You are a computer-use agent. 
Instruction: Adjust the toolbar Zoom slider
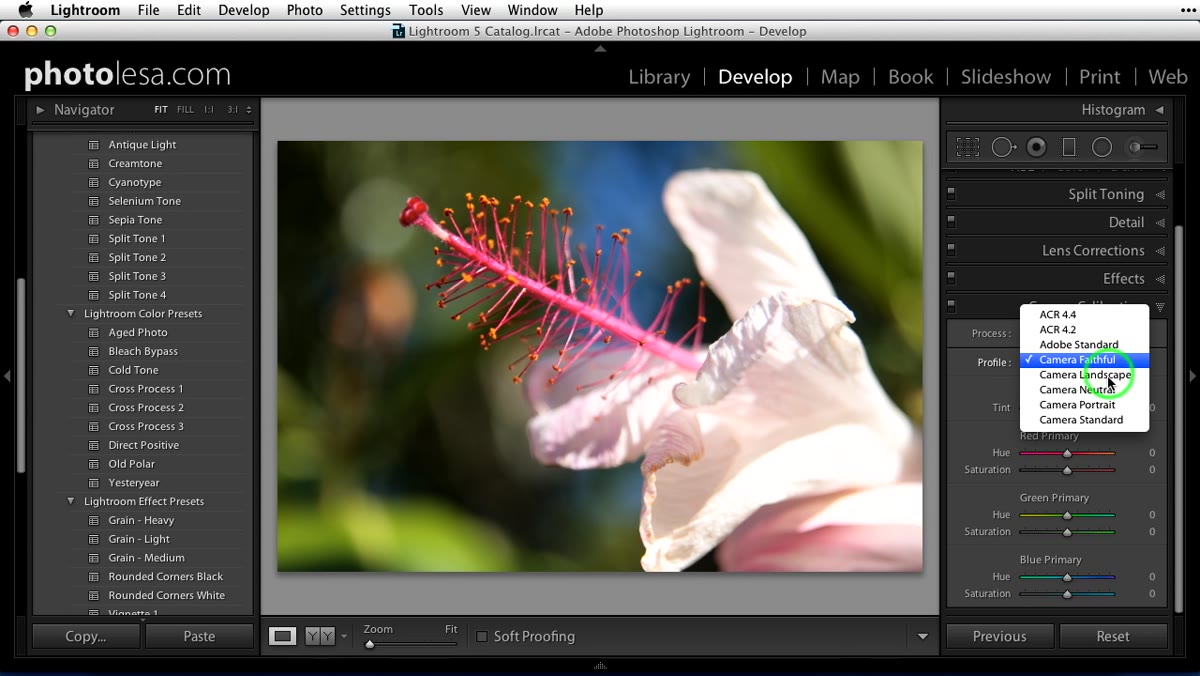410,644
